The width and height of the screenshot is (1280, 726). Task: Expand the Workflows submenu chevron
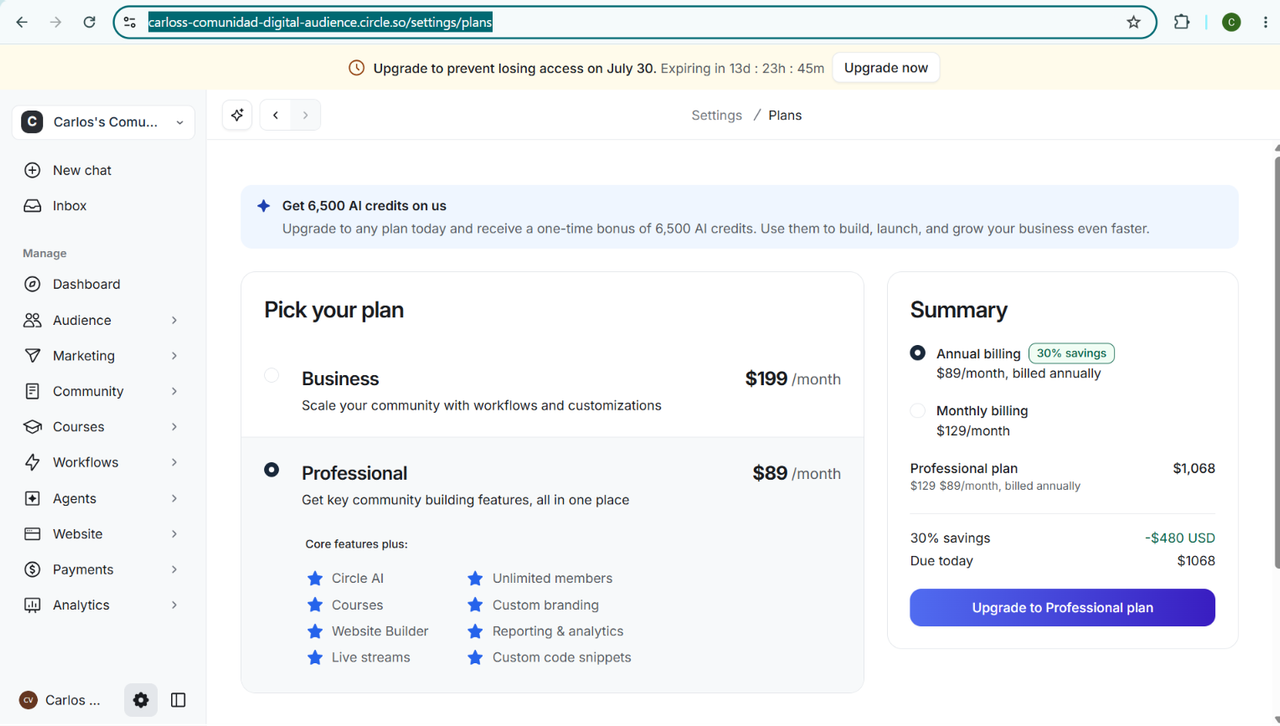click(174, 462)
